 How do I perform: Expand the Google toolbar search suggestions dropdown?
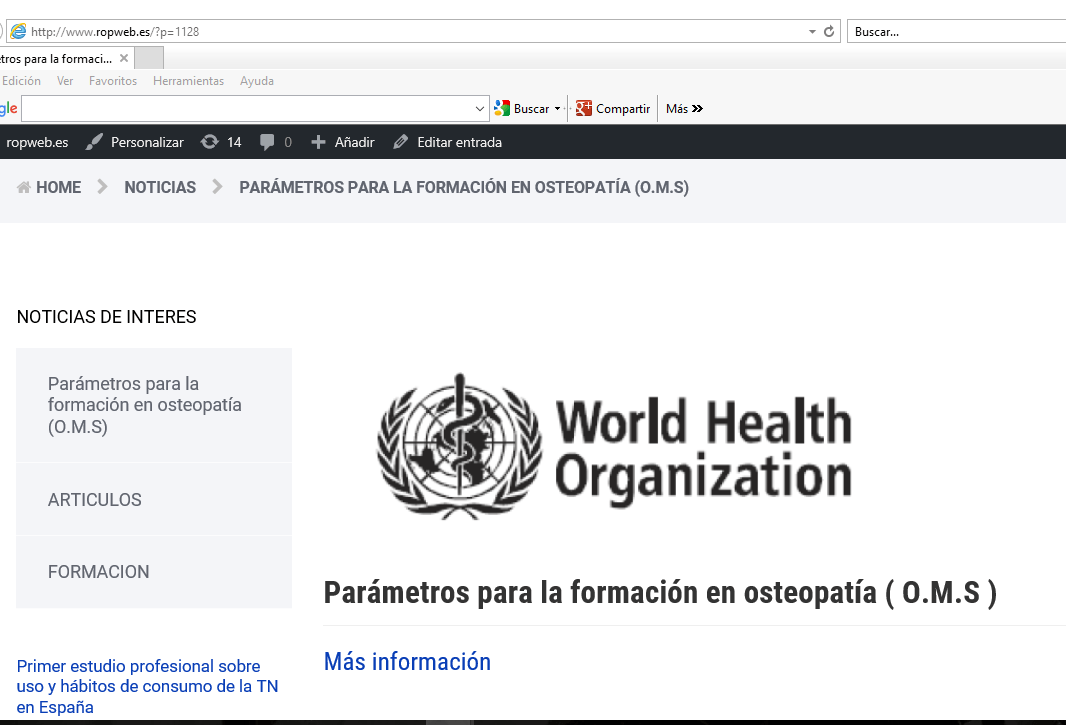point(479,109)
